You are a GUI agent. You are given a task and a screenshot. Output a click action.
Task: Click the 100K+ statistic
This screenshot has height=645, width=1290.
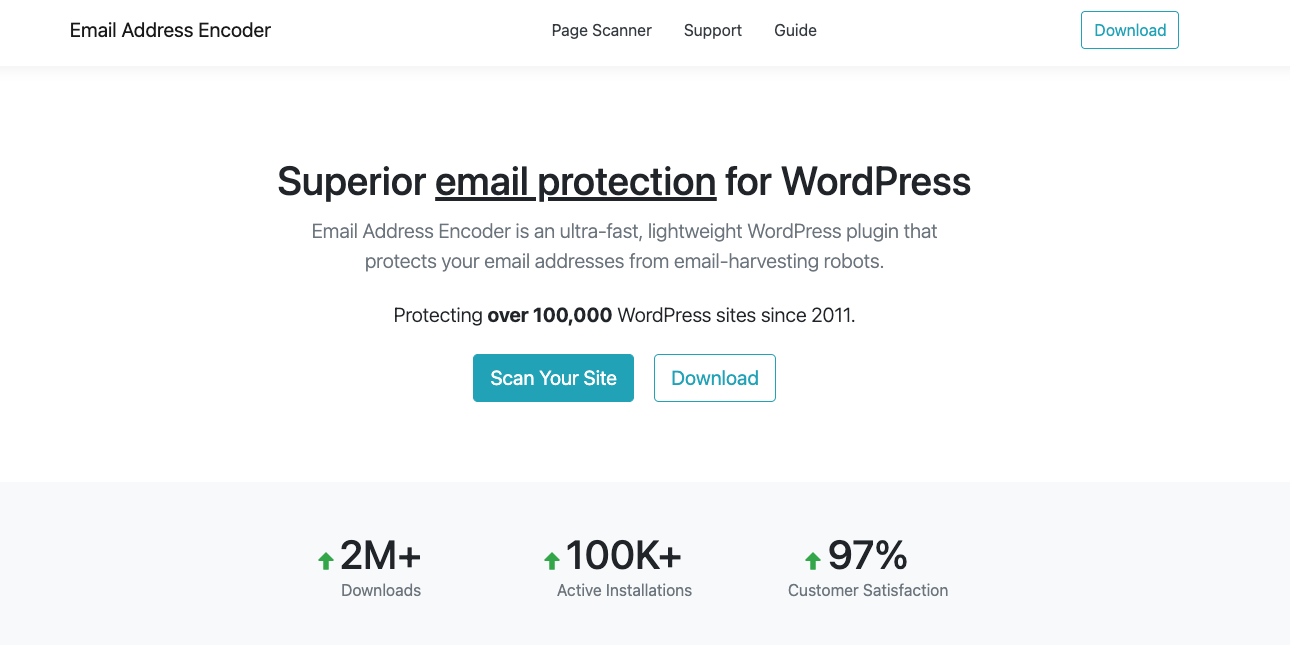point(624,555)
